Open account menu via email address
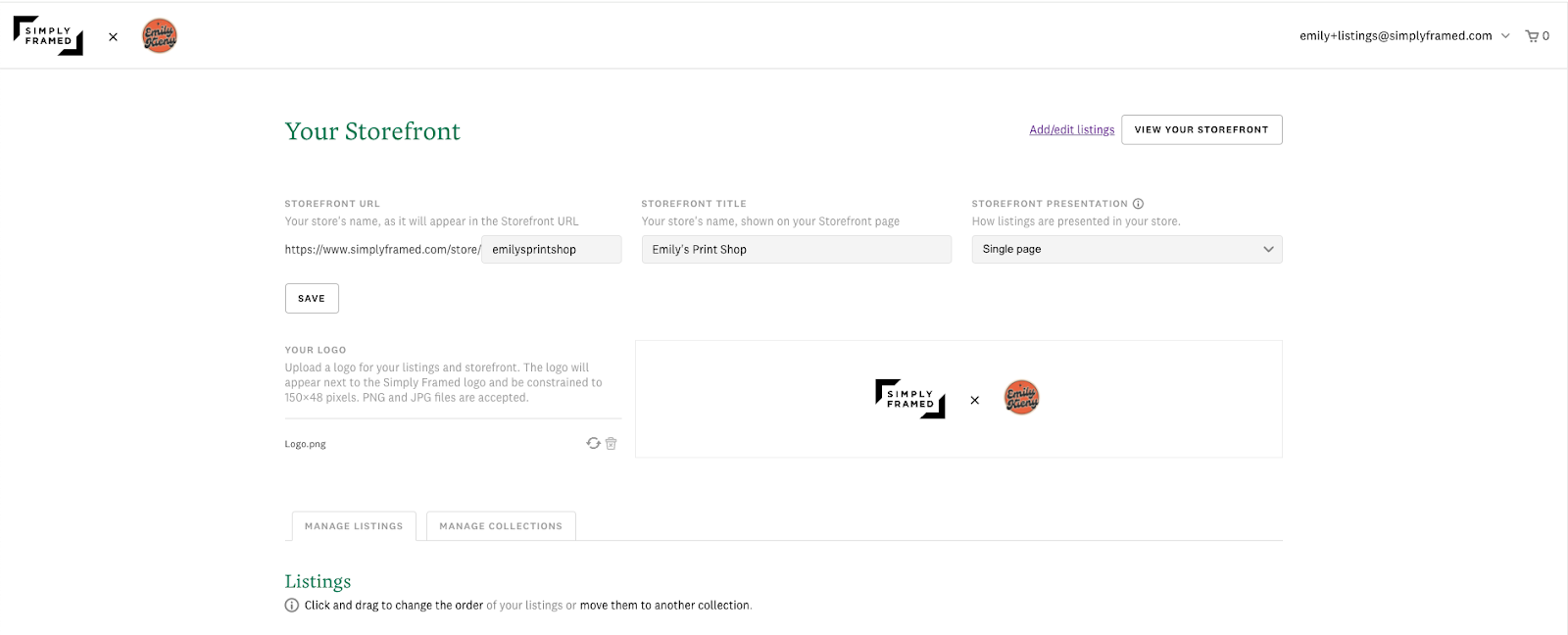This screenshot has width=1568, height=635. click(1396, 36)
